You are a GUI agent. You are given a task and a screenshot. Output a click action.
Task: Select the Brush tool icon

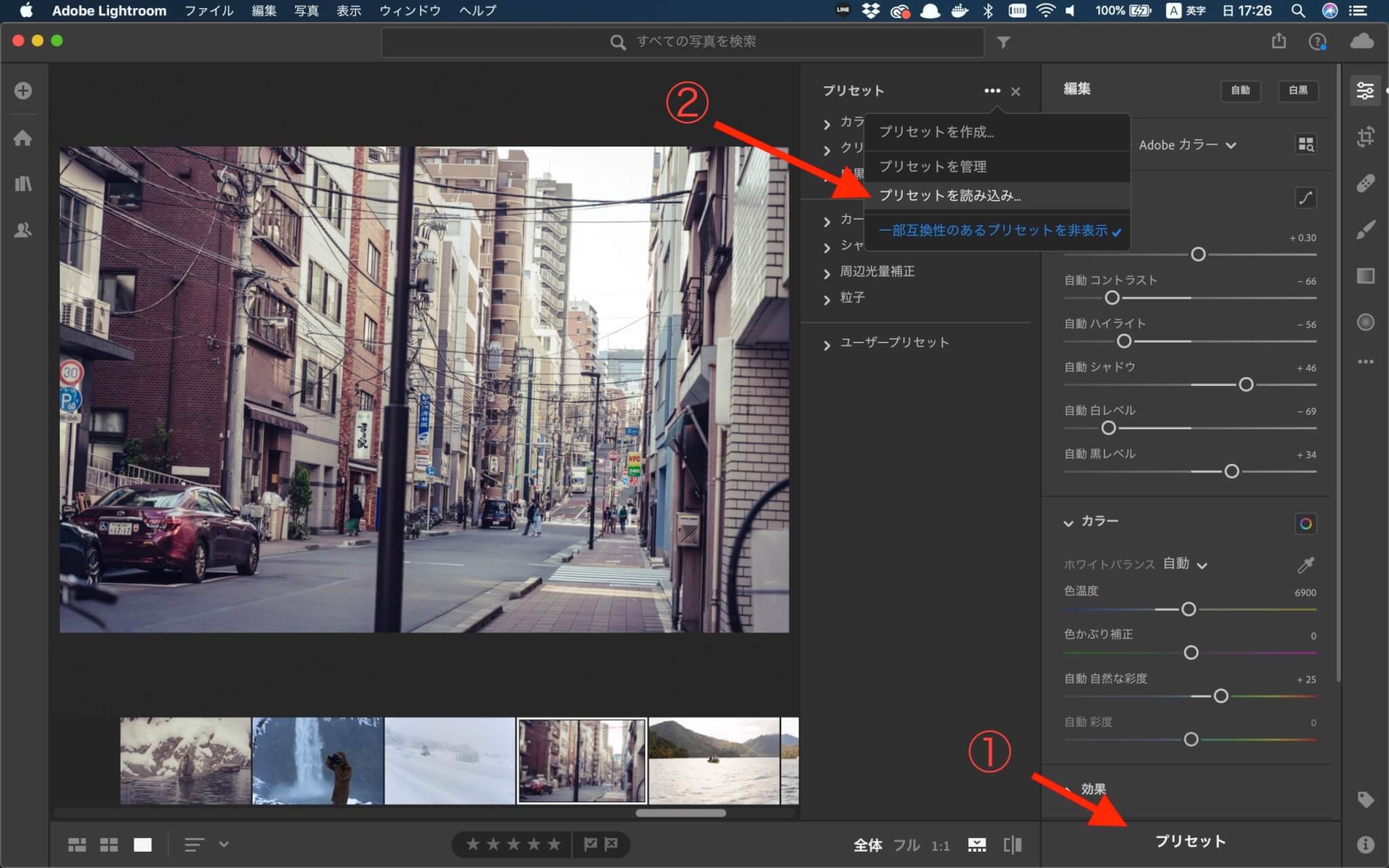(1365, 230)
